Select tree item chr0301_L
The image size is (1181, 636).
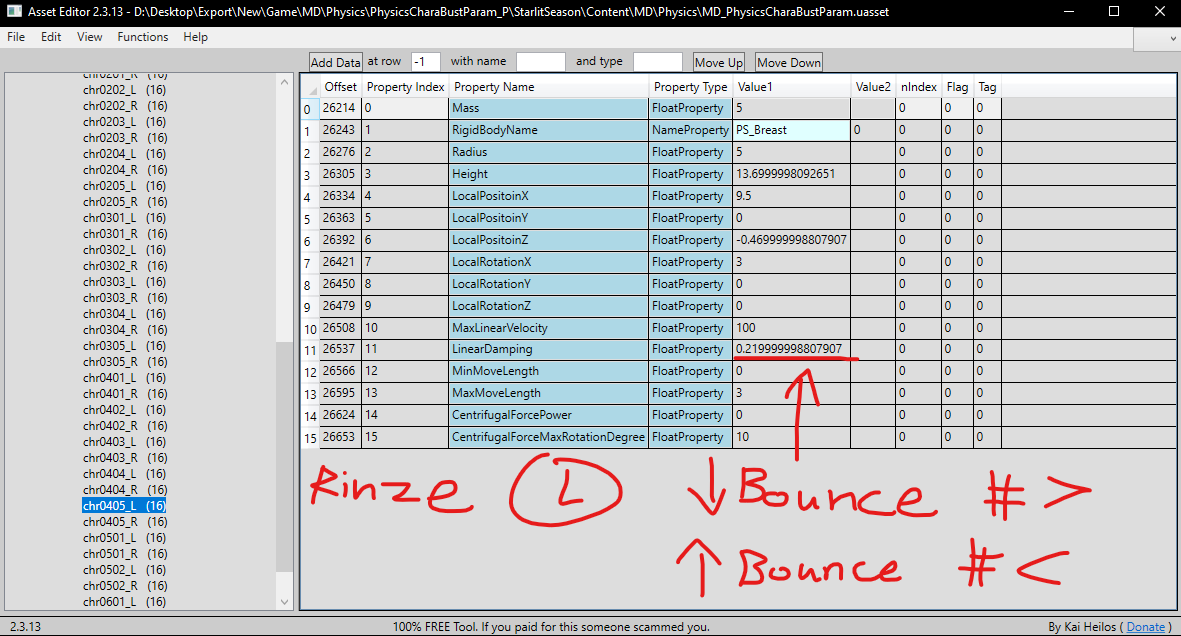pyautogui.click(x=125, y=218)
